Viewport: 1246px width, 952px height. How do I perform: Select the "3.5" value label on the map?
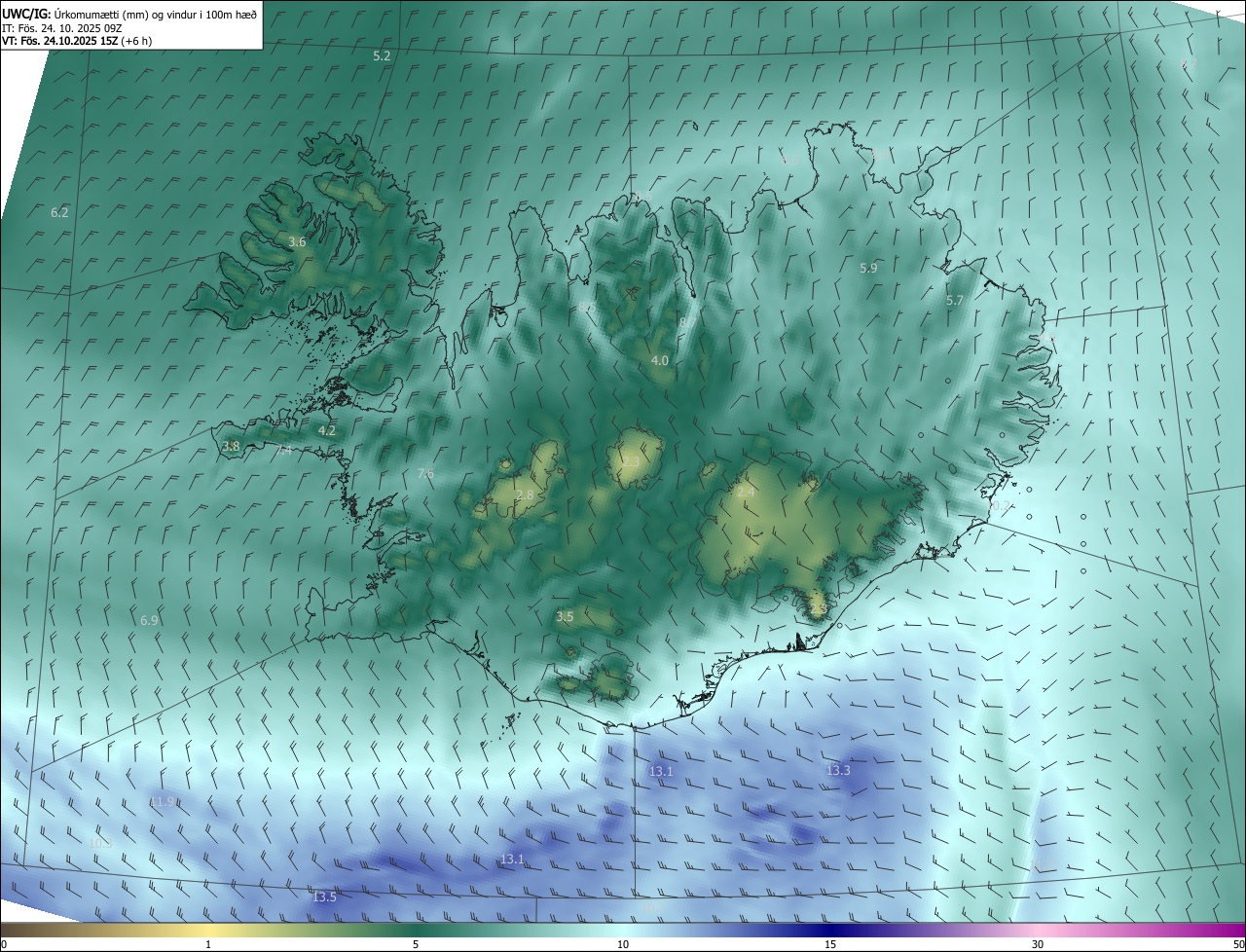tap(565, 616)
